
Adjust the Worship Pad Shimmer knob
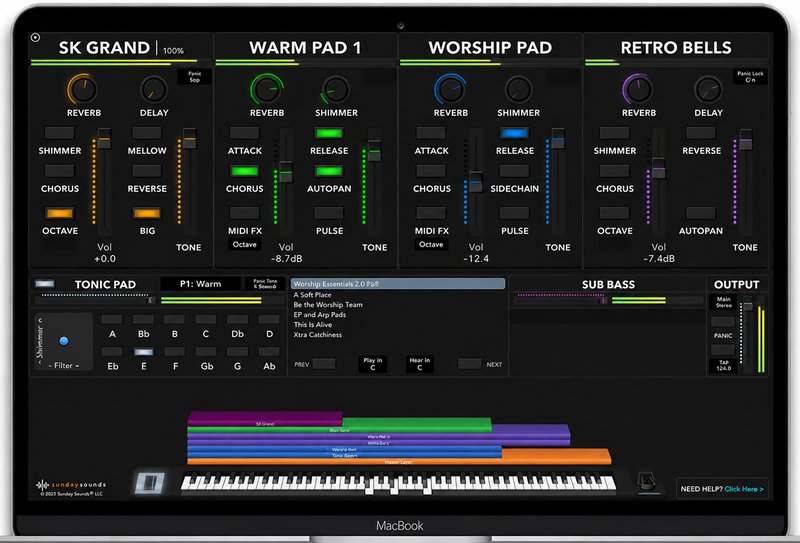pos(518,89)
